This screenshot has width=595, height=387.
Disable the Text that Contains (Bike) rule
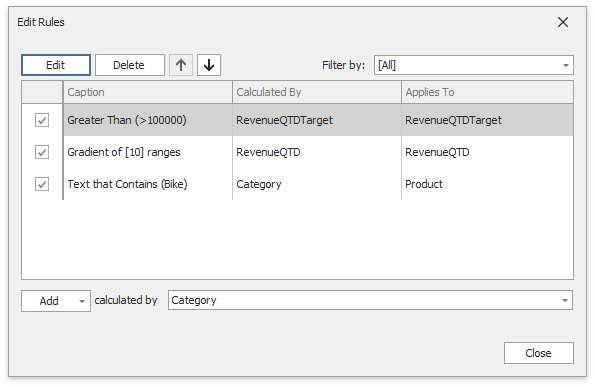pyautogui.click(x=42, y=184)
